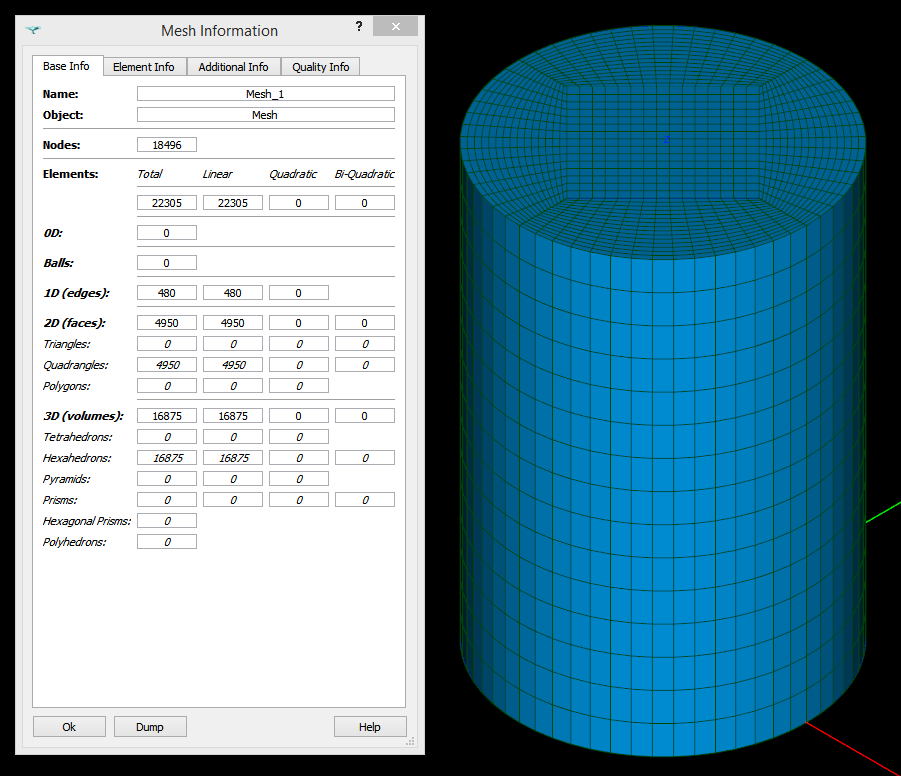Screen dimensions: 901x776
Task: Click the red axis line in viewport
Action: [850, 745]
